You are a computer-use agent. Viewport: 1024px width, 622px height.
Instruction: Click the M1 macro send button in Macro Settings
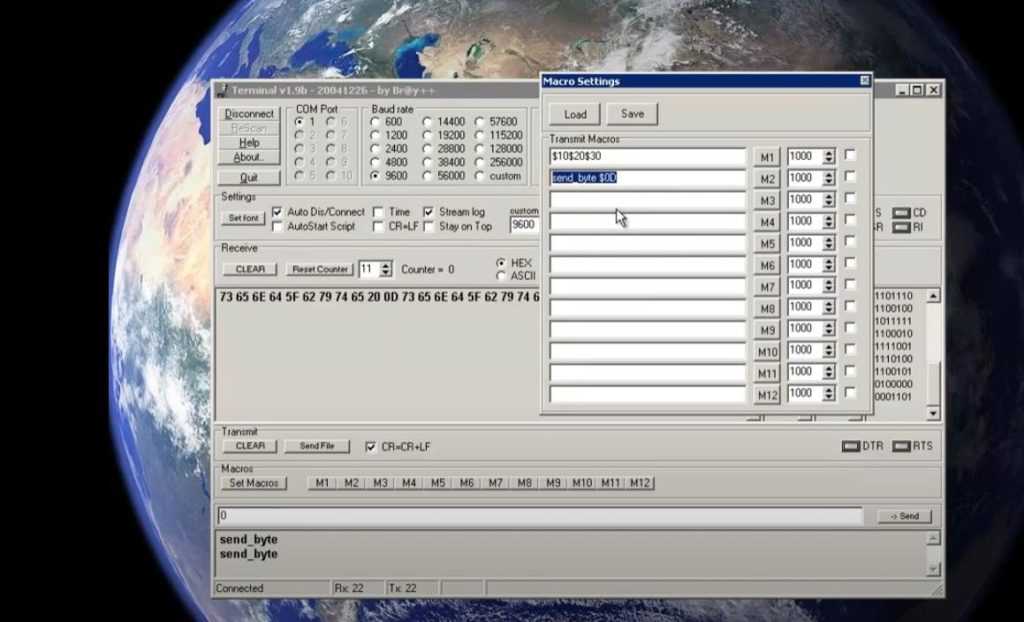(x=766, y=157)
